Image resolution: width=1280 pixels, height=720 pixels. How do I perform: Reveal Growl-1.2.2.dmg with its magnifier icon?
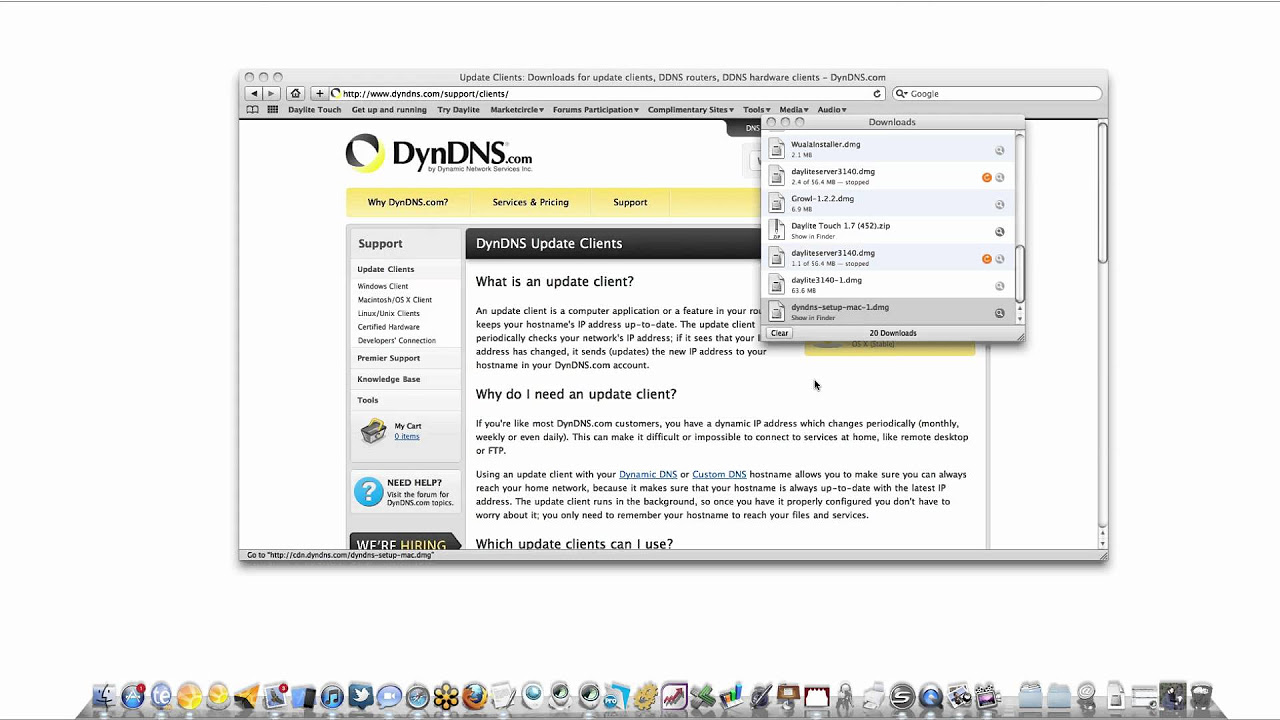[999, 204]
